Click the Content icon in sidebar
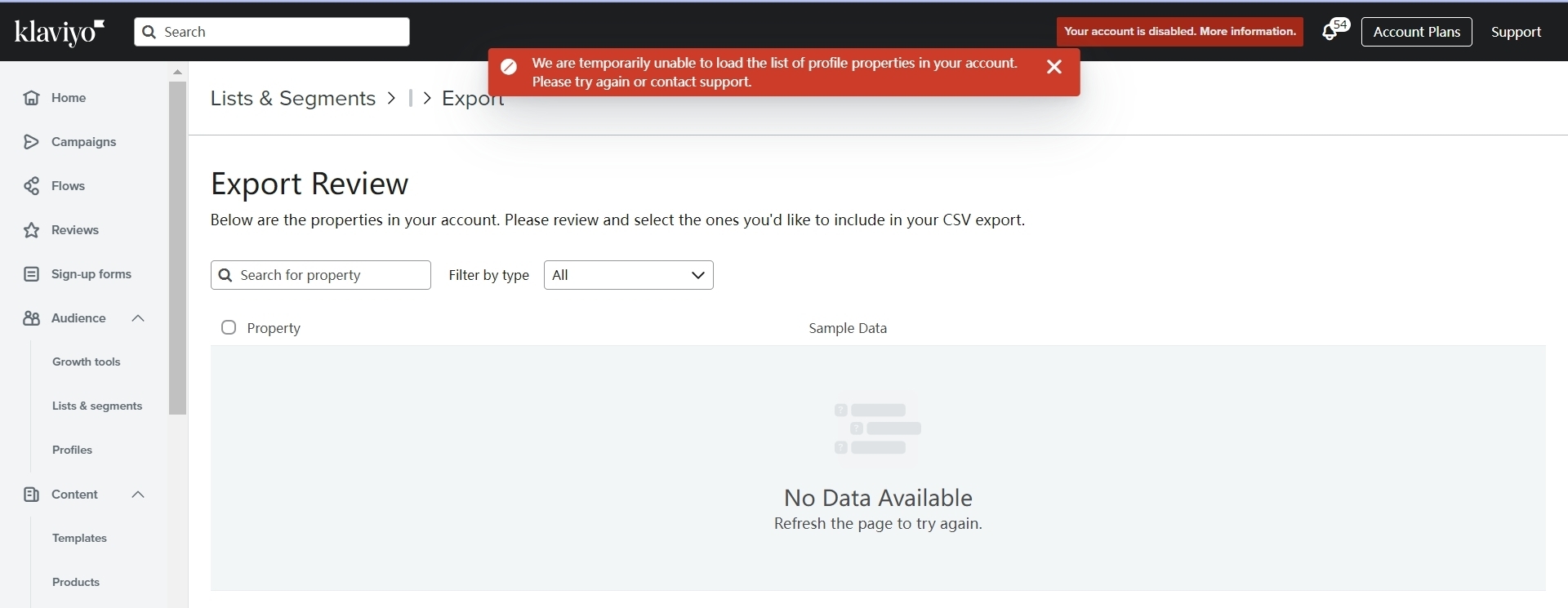The image size is (1568, 608). coord(31,495)
